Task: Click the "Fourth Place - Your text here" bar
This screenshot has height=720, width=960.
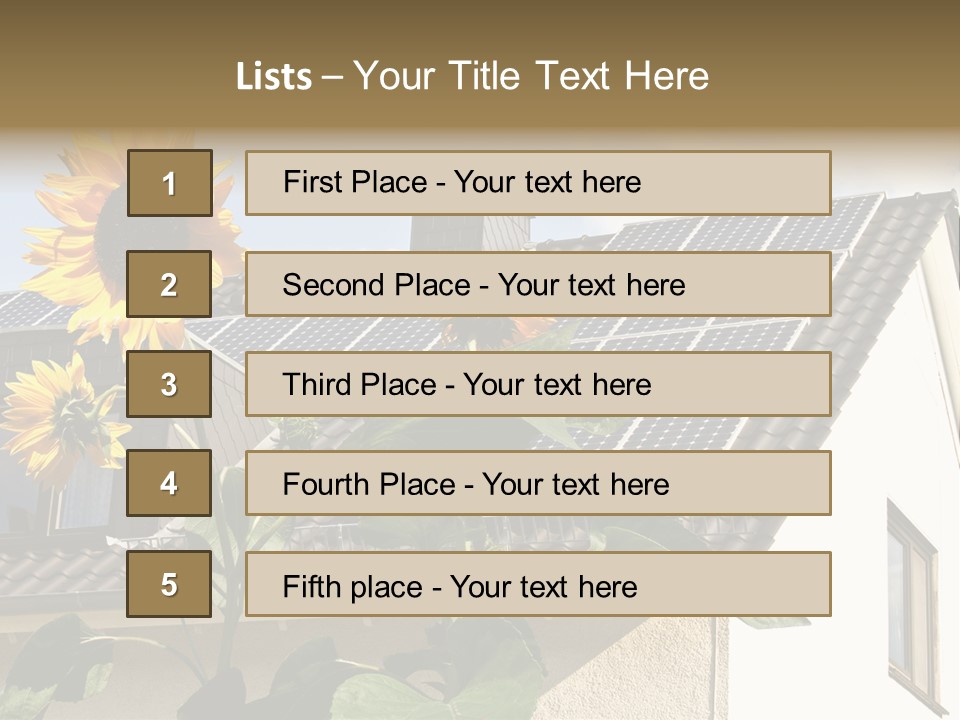Action: tap(538, 484)
